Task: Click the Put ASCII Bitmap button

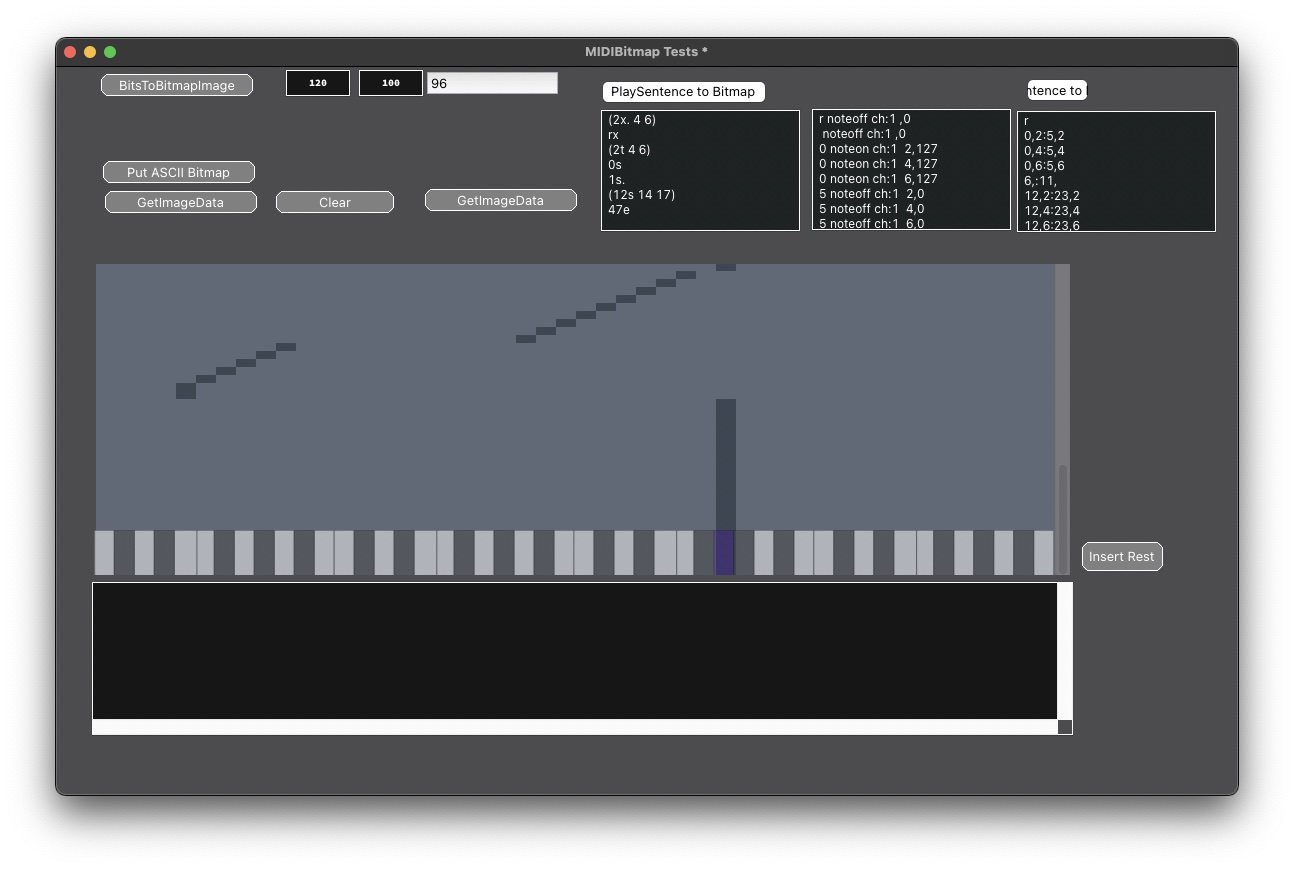Action: (179, 172)
